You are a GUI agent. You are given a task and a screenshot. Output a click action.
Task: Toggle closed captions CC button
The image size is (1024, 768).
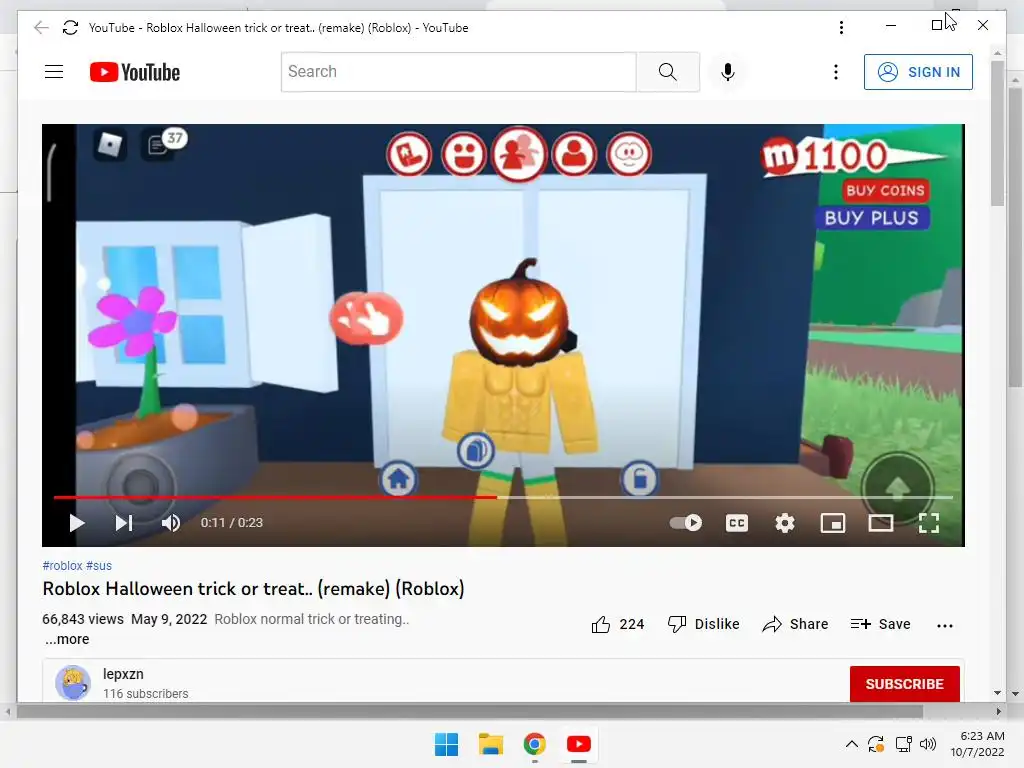(737, 523)
